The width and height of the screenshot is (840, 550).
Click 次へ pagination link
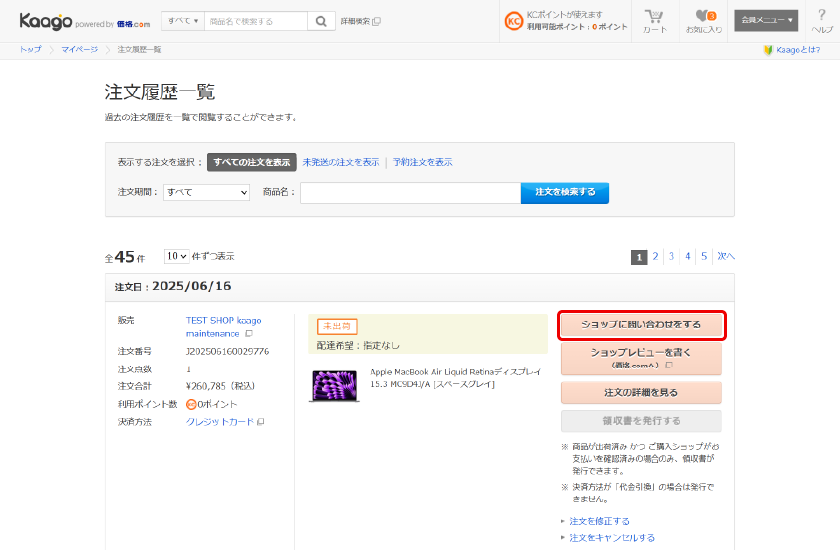click(726, 257)
